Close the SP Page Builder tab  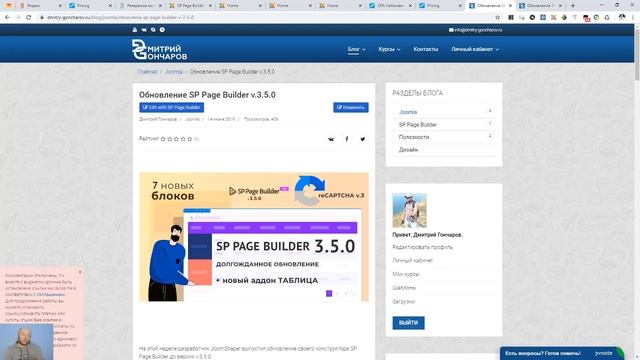click(x=210, y=6)
